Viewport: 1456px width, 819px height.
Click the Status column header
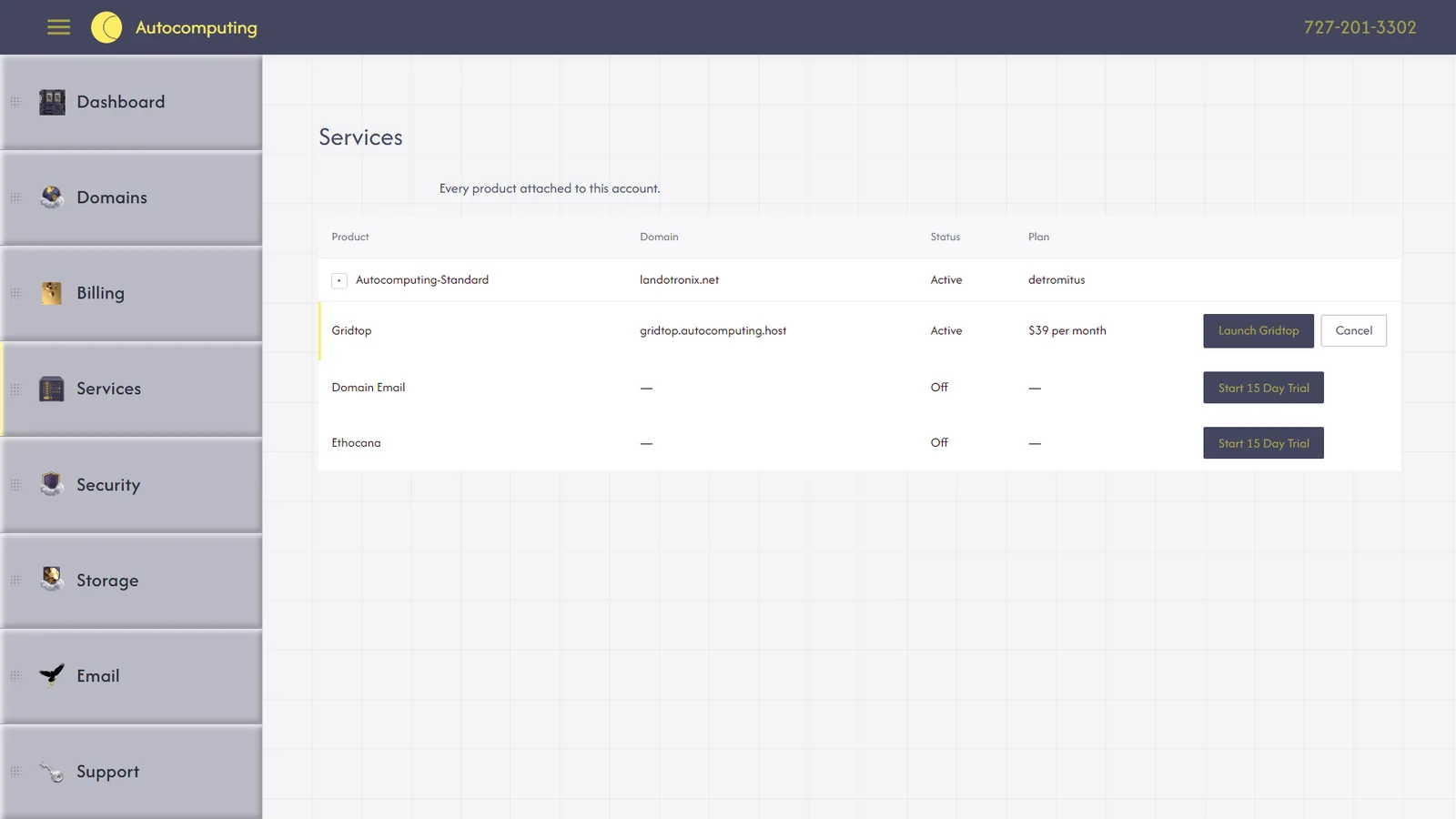(945, 237)
